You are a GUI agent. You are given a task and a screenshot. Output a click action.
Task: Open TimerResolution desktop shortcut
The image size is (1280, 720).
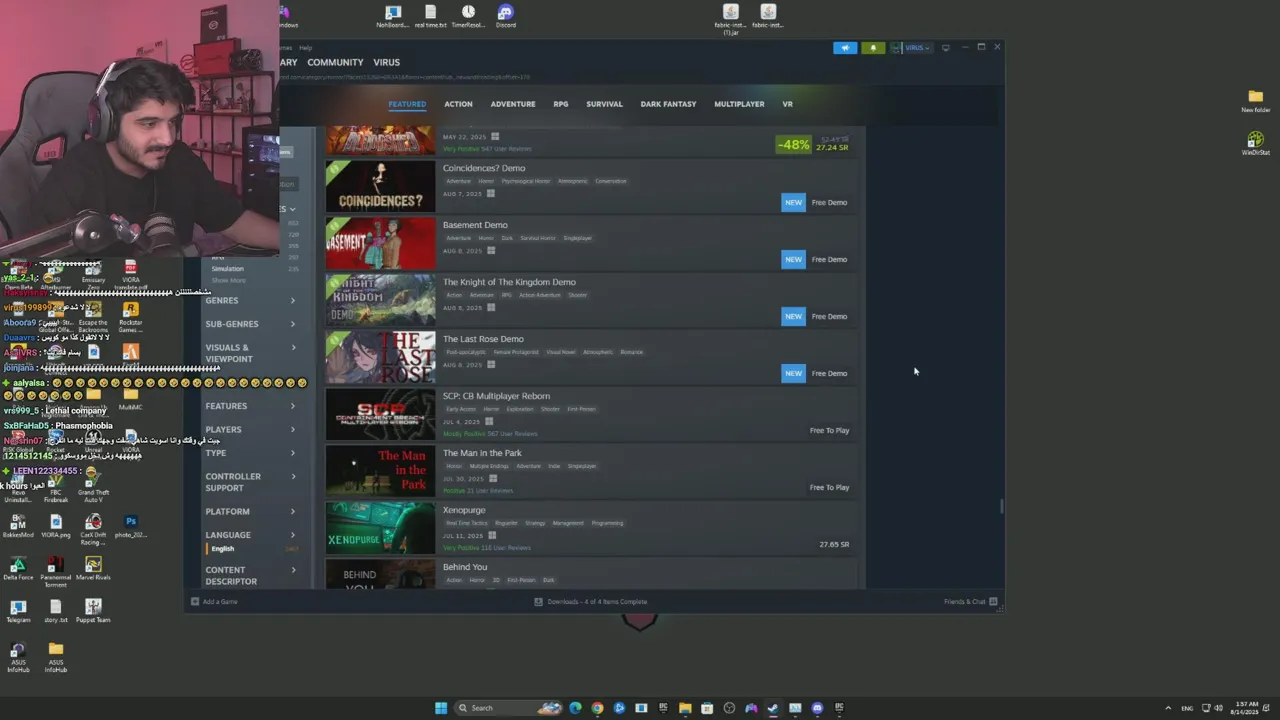[x=468, y=16]
